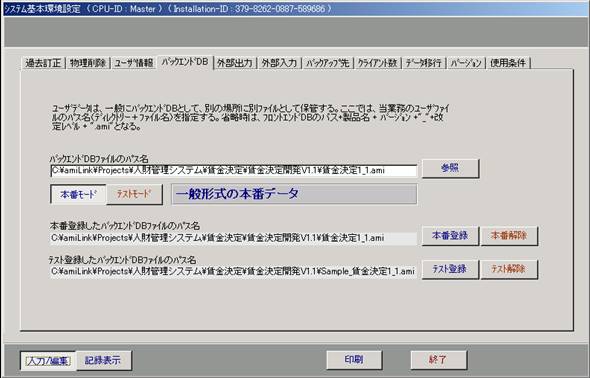This screenshot has width=590, height=378.
Task: Switch to the 物理削除 tab
Action: [x=88, y=63]
